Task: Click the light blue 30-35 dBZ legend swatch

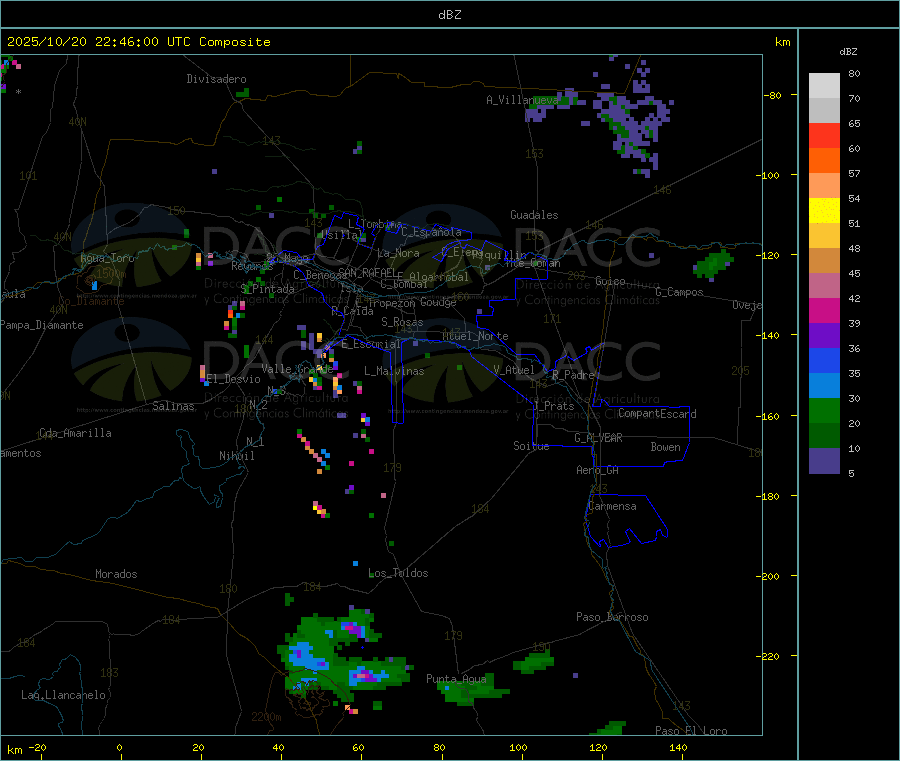Action: [x=824, y=386]
